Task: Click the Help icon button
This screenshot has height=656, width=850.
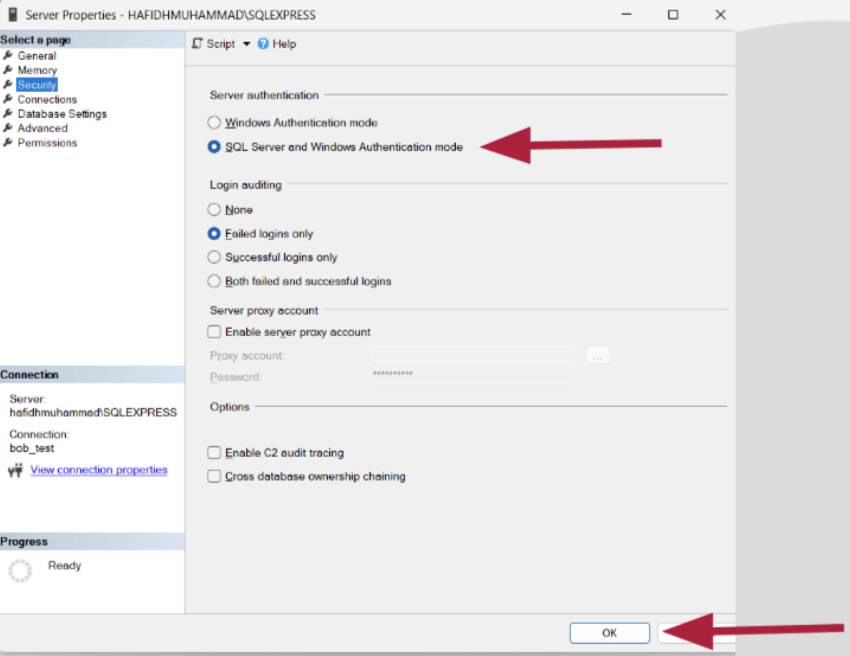Action: click(x=264, y=44)
